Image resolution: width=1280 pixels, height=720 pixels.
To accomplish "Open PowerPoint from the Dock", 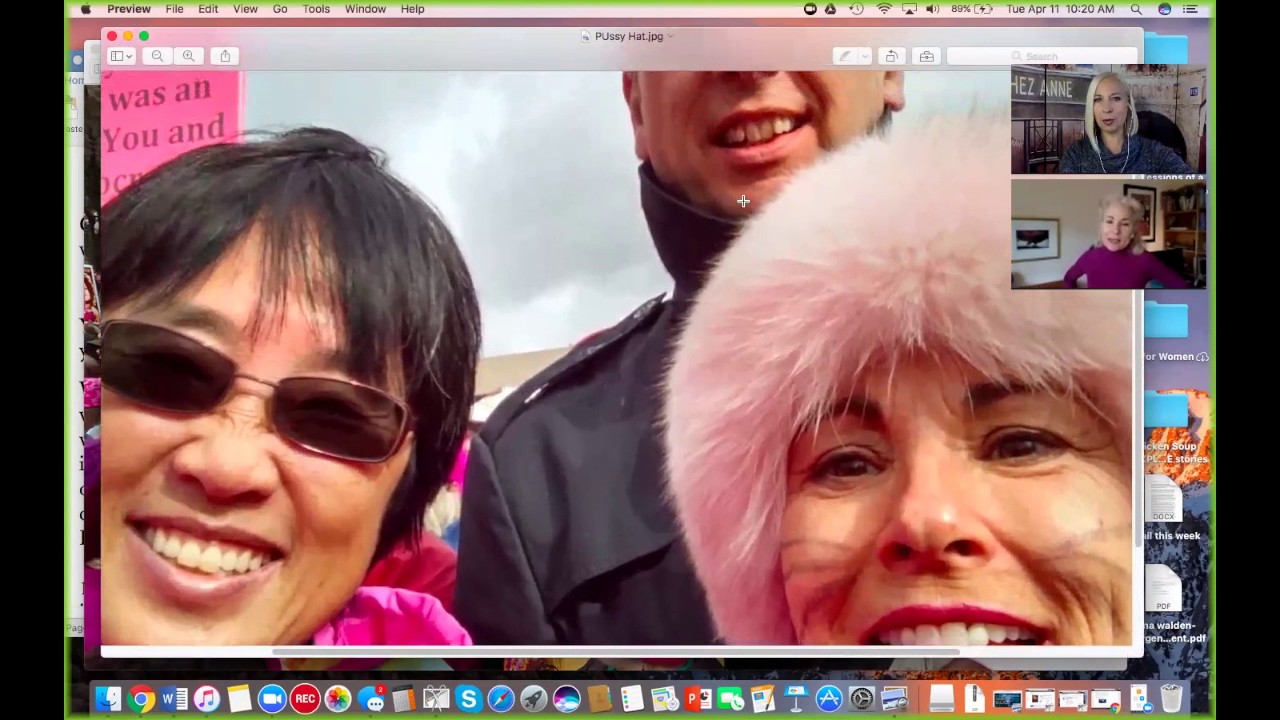I will [697, 698].
